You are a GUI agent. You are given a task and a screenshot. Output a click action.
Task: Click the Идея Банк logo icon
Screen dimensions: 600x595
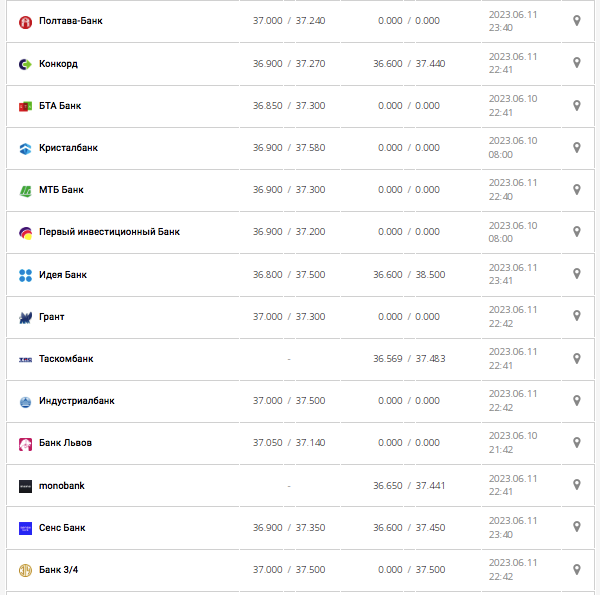26,275
